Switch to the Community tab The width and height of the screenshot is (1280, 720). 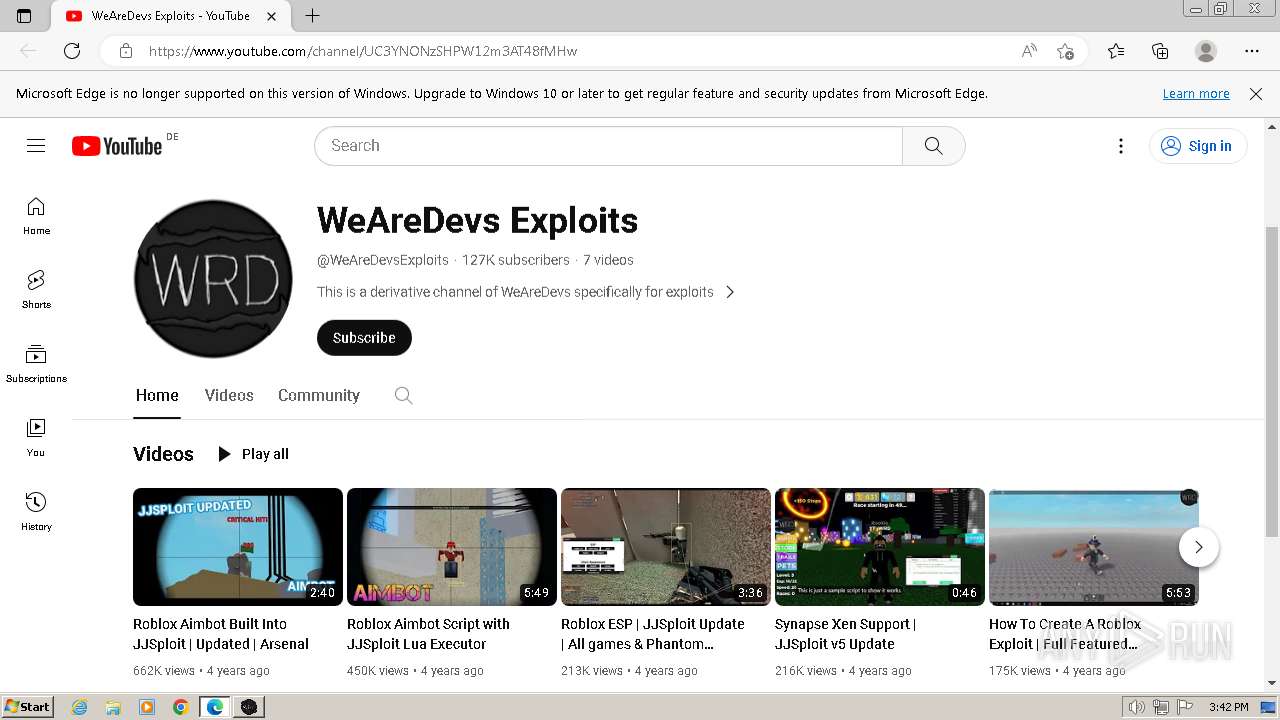coord(319,395)
